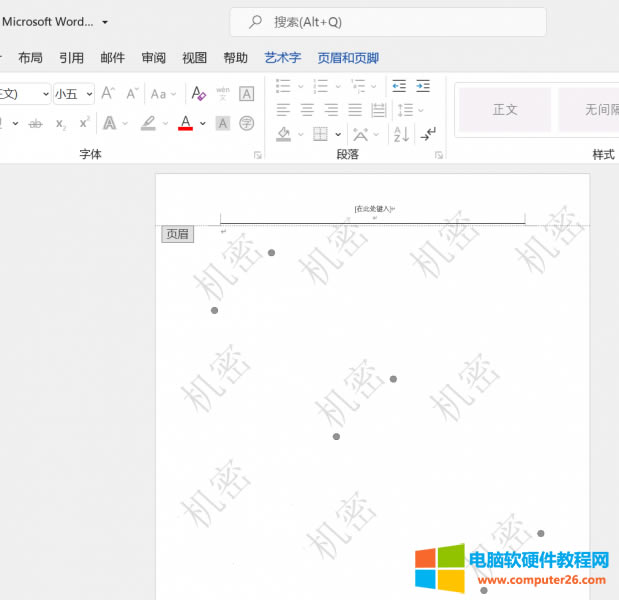Apply strikethrough to selected text
Screen dimensions: 619x600
(36, 123)
